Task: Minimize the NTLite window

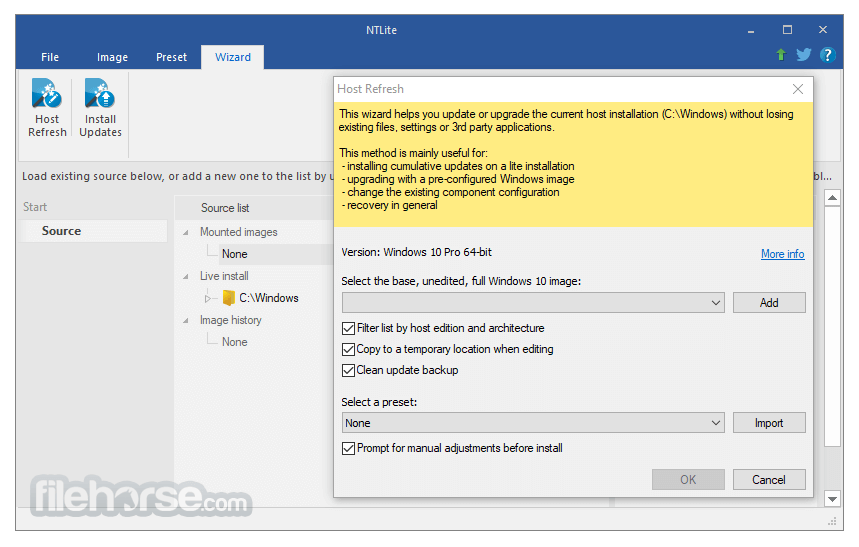Action: pos(751,30)
